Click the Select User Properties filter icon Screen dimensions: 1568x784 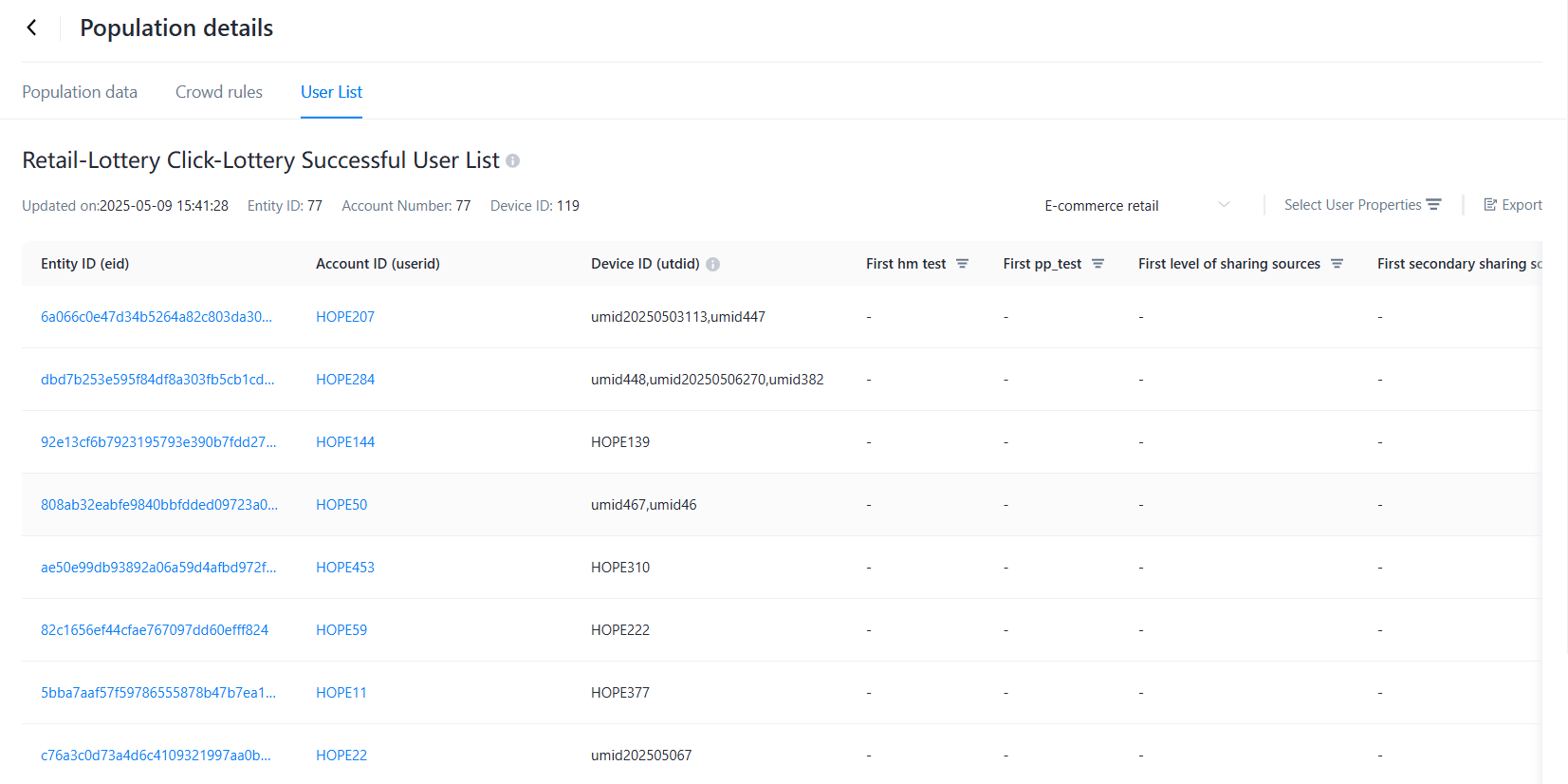[1433, 205]
